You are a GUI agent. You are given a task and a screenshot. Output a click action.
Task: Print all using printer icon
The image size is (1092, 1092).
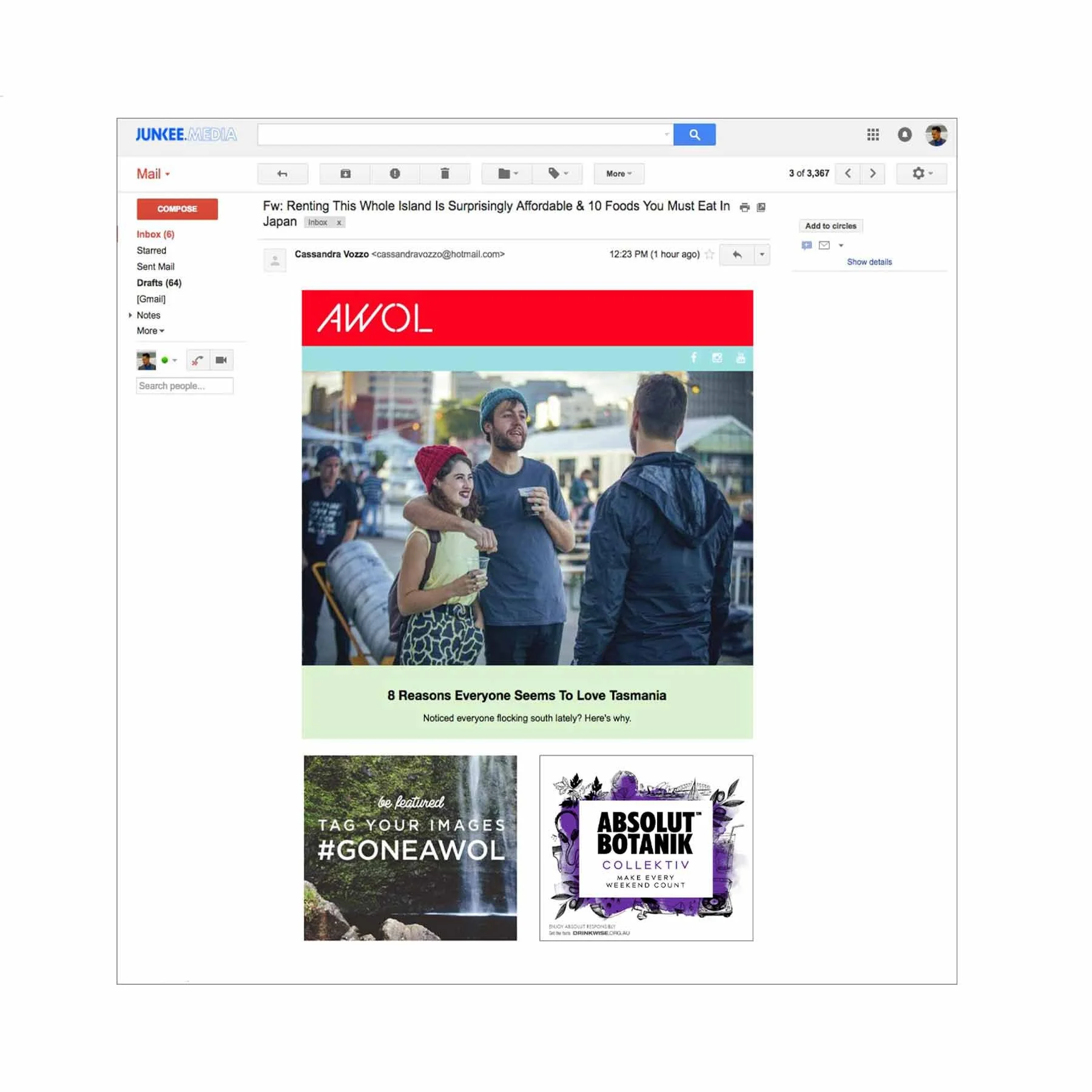(x=744, y=207)
